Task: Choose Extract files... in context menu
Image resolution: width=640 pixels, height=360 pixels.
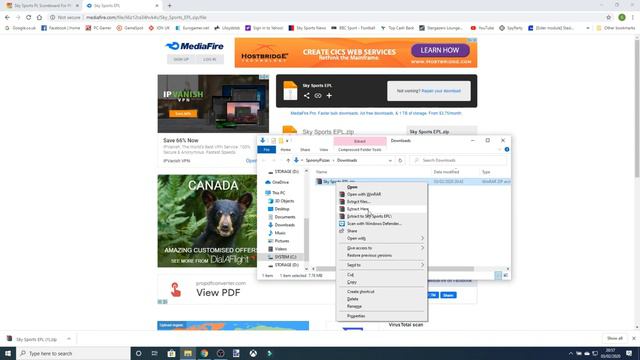Action: [358, 202]
